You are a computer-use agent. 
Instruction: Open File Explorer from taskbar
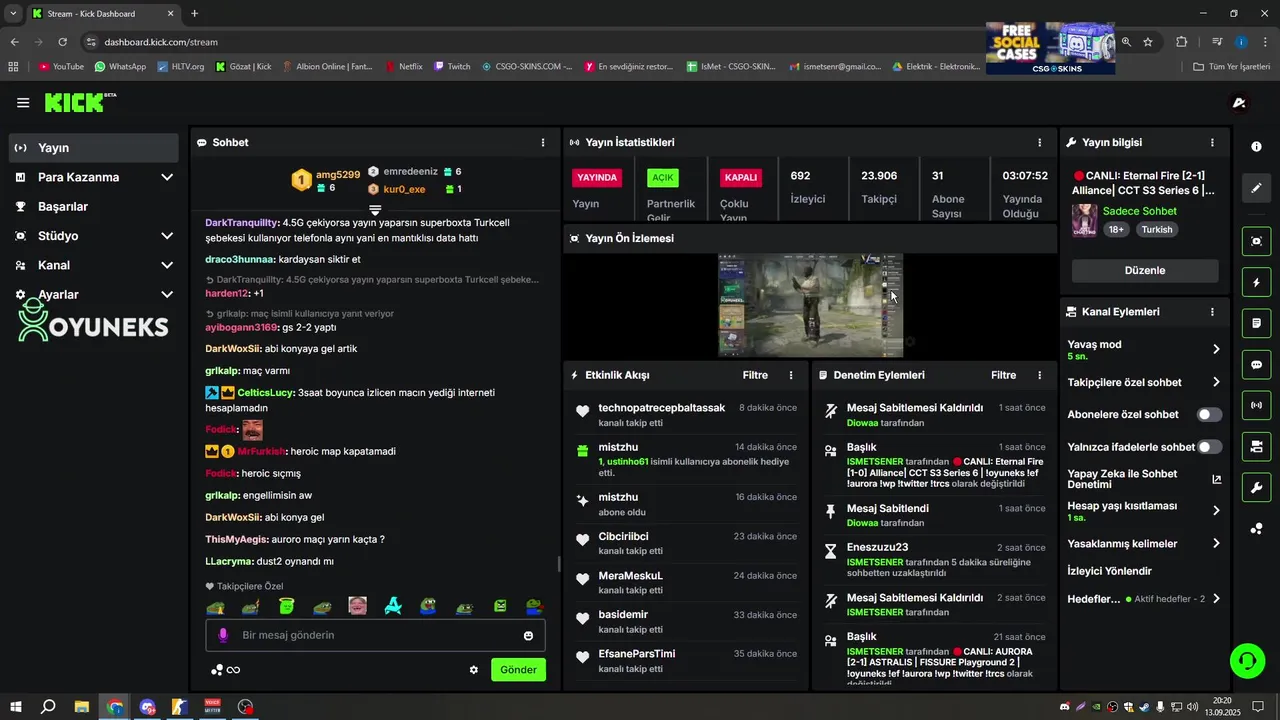pyautogui.click(x=82, y=707)
